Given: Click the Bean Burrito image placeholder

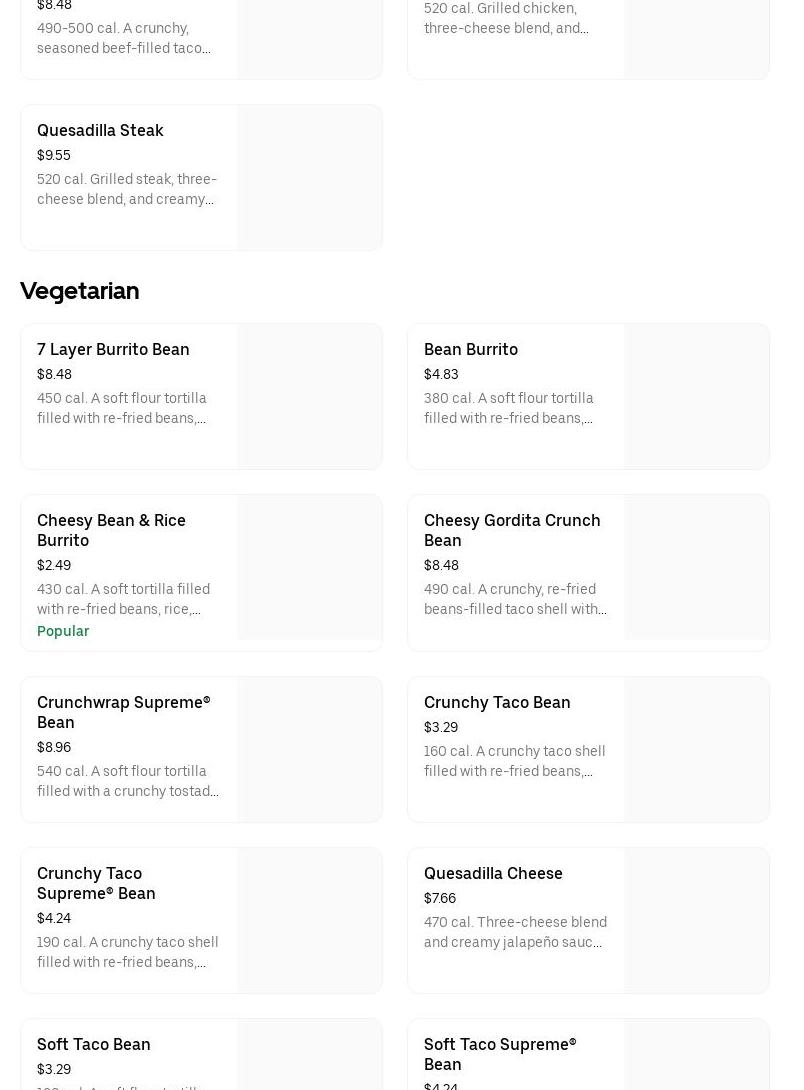Looking at the screenshot, I should coord(696,396).
